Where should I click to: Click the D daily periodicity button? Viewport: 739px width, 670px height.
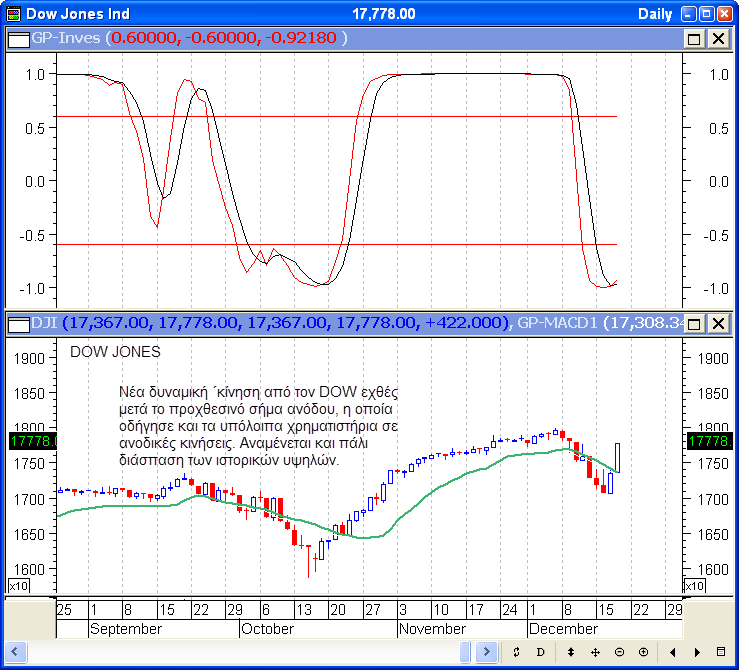540,652
